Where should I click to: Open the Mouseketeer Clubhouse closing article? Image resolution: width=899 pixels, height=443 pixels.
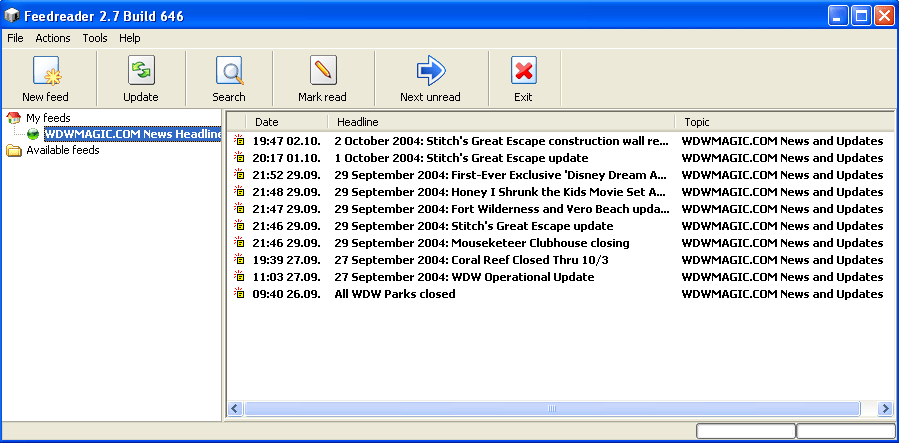pyautogui.click(x=482, y=243)
